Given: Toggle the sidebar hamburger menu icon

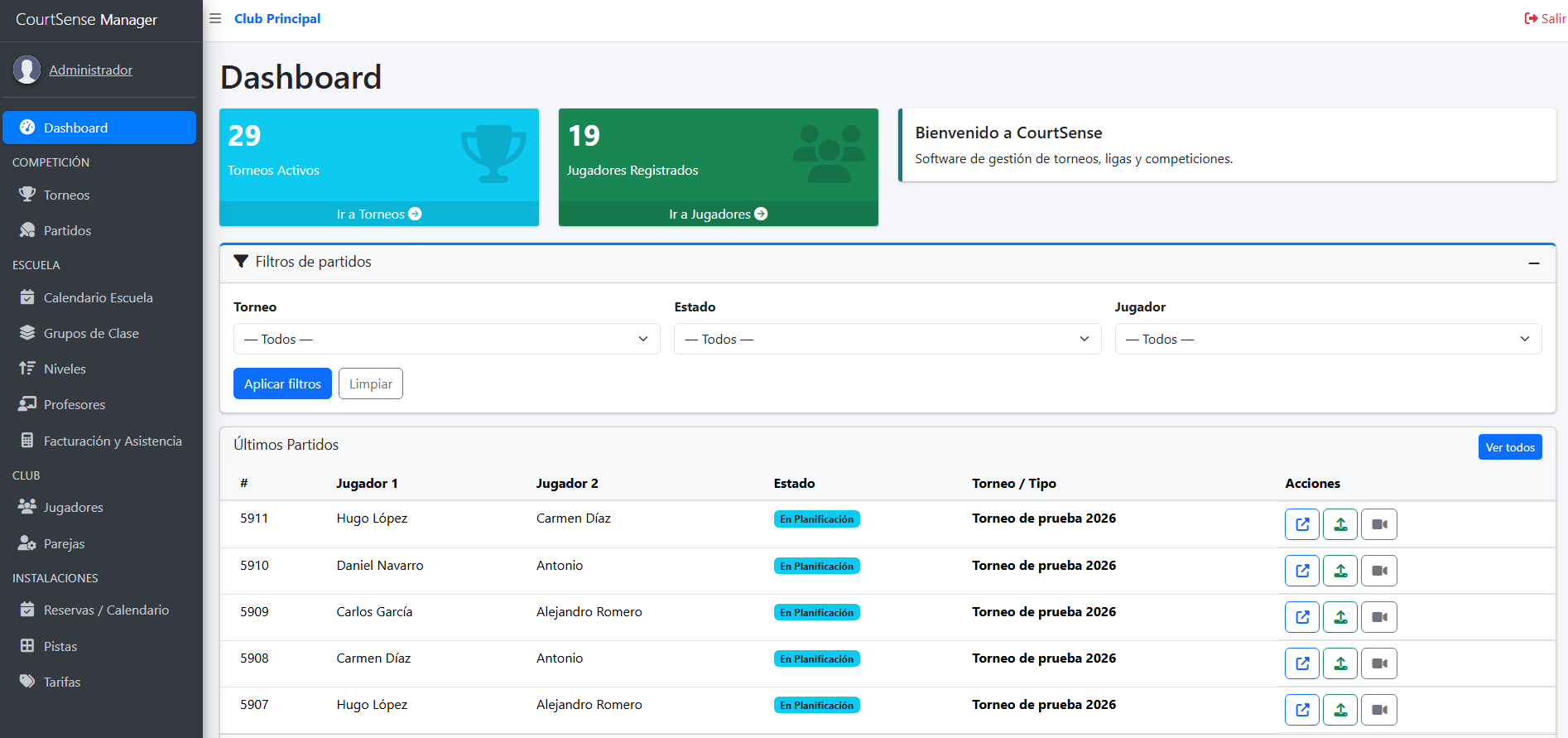Looking at the screenshot, I should coord(215,18).
